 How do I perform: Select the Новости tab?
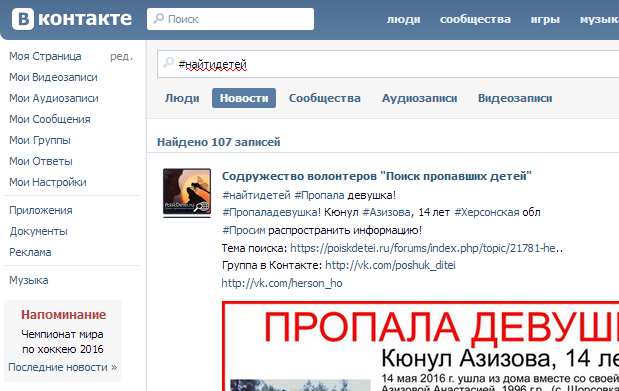pyautogui.click(x=244, y=98)
